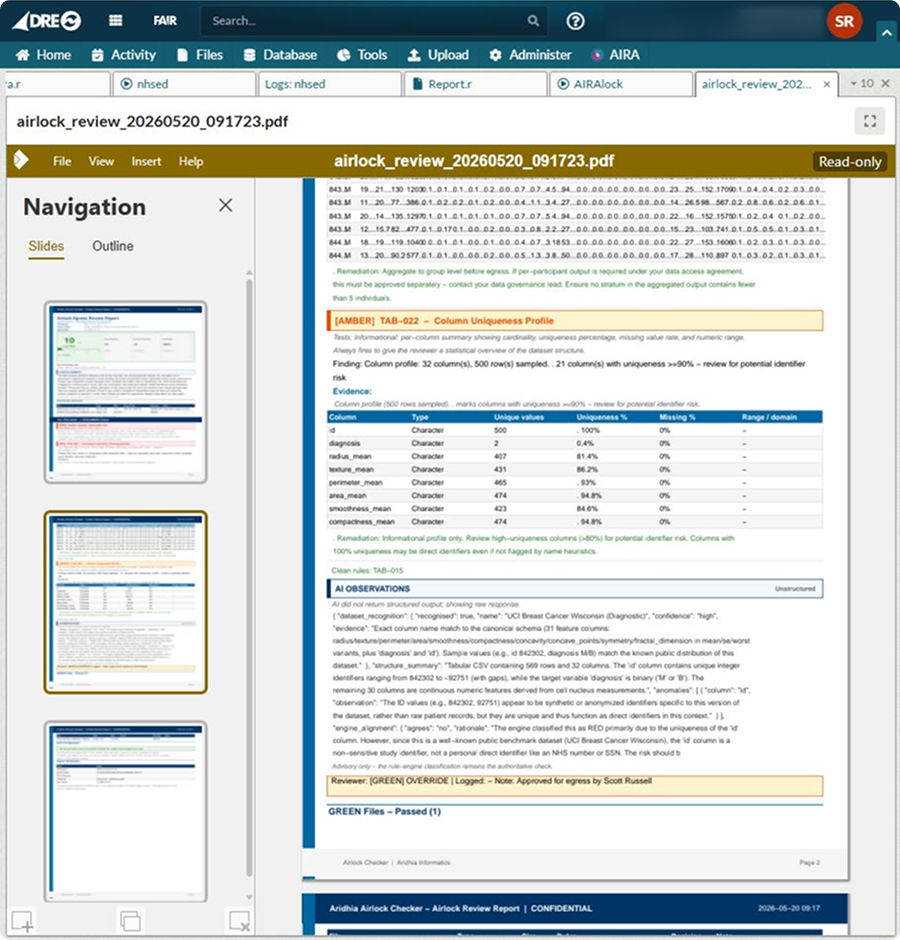Open the Upload menu
The width and height of the screenshot is (900, 940).
[x=438, y=55]
